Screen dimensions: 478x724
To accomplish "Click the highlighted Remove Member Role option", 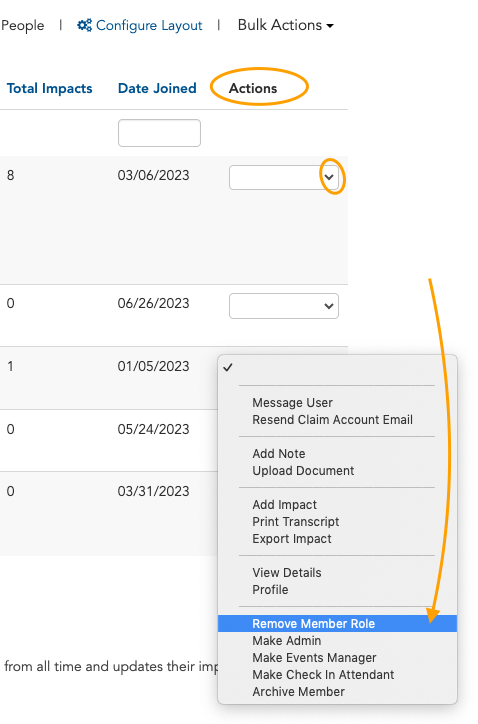I will pyautogui.click(x=338, y=623).
